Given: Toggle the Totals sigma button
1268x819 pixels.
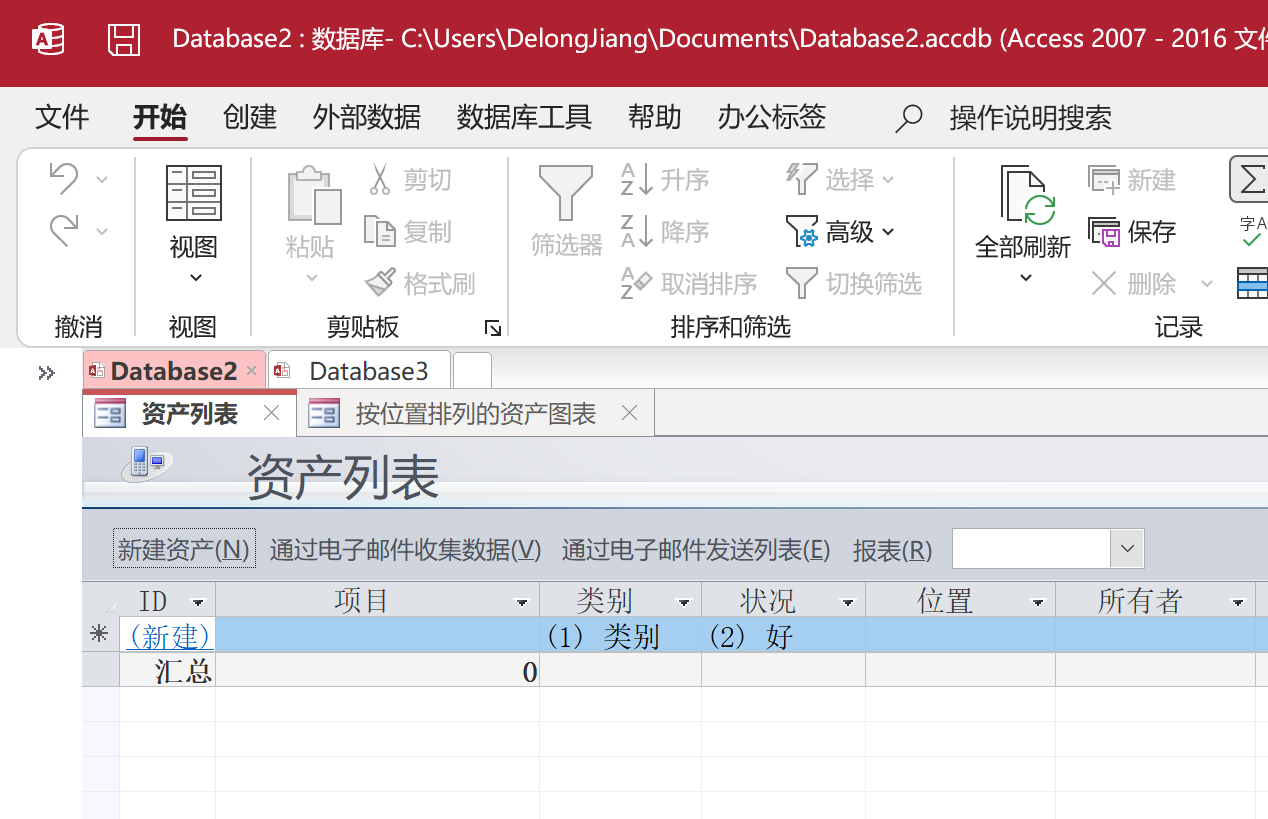Looking at the screenshot, I should pyautogui.click(x=1249, y=180).
